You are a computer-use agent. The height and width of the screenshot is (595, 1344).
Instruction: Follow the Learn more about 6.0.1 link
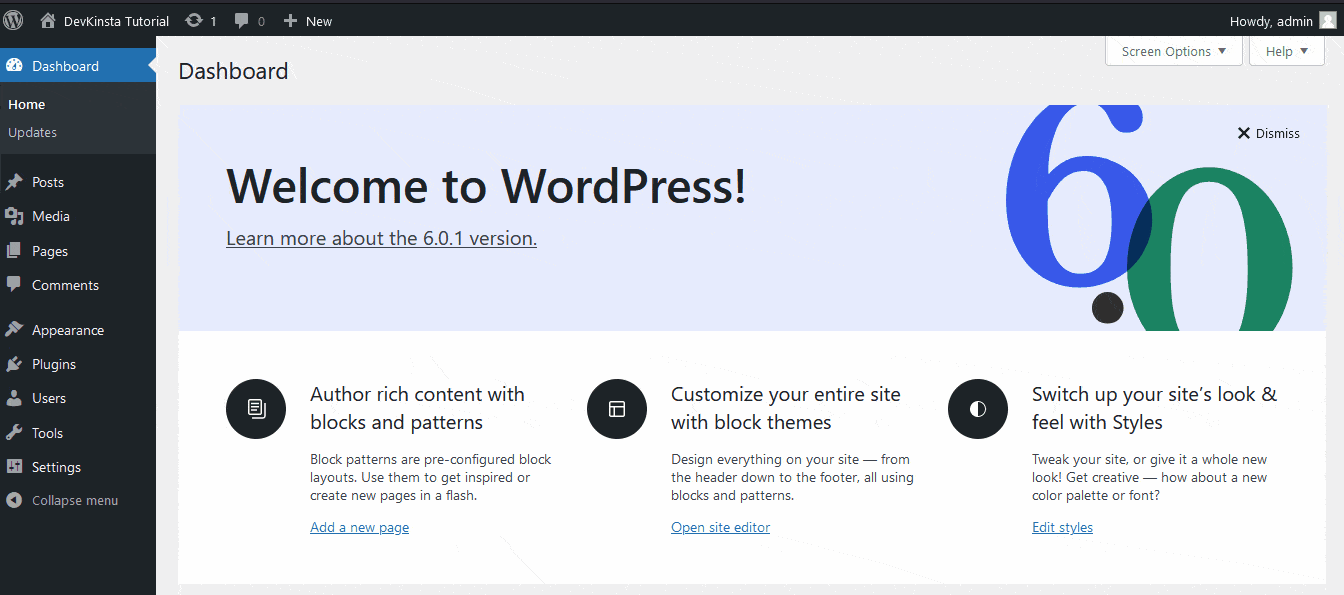[x=381, y=238]
